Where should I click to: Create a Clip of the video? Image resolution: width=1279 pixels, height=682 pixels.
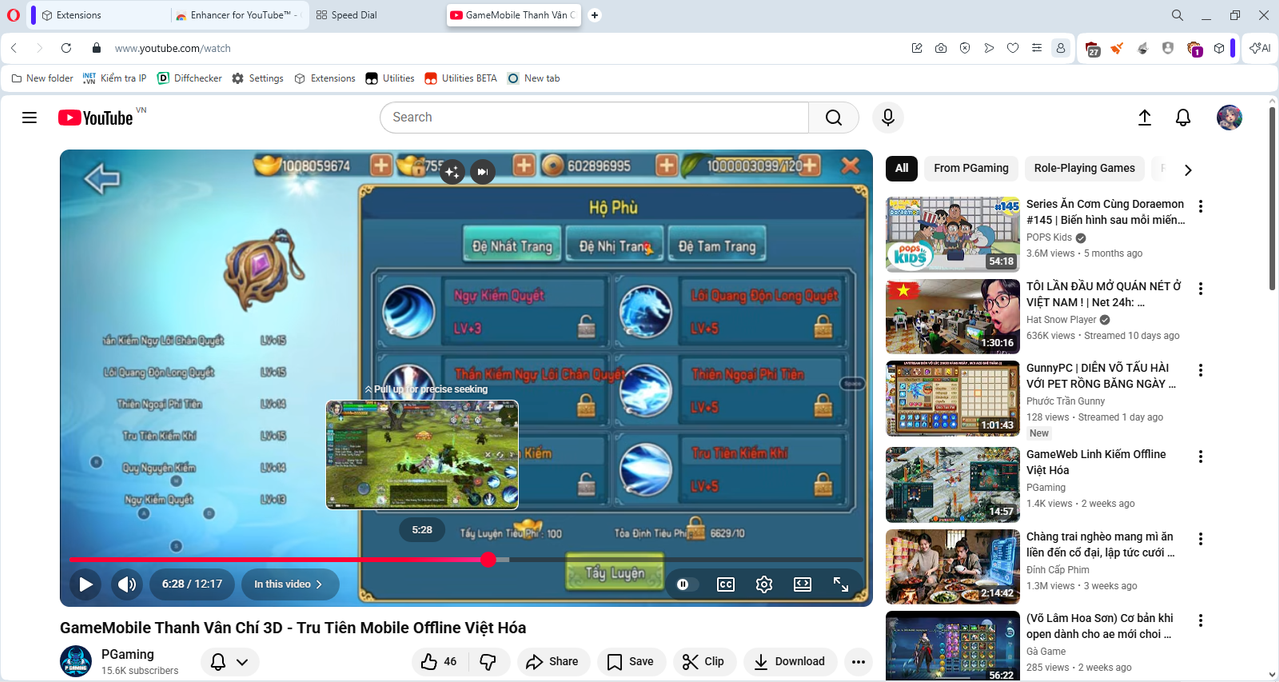click(x=703, y=661)
